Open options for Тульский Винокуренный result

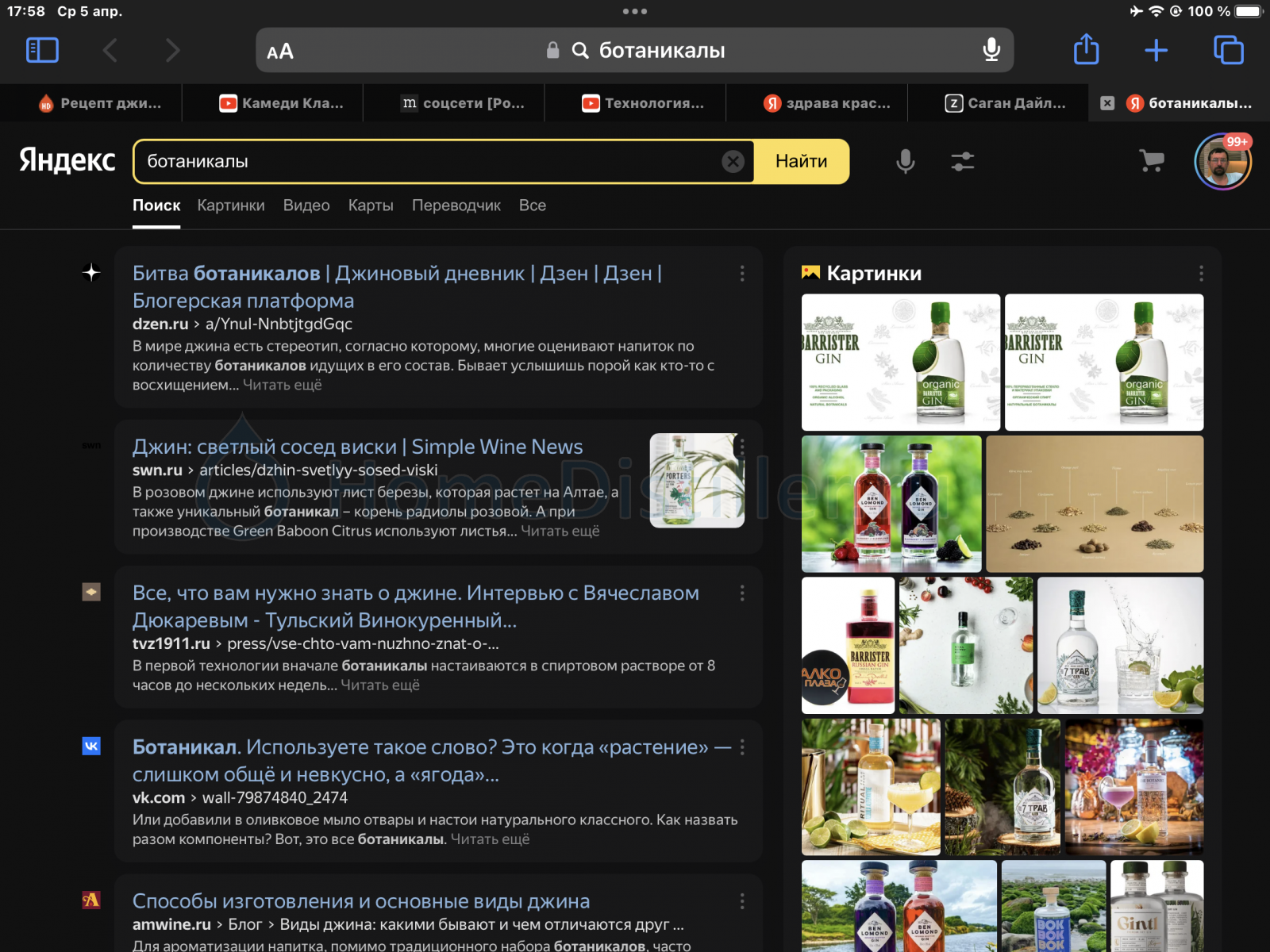pos(742,593)
